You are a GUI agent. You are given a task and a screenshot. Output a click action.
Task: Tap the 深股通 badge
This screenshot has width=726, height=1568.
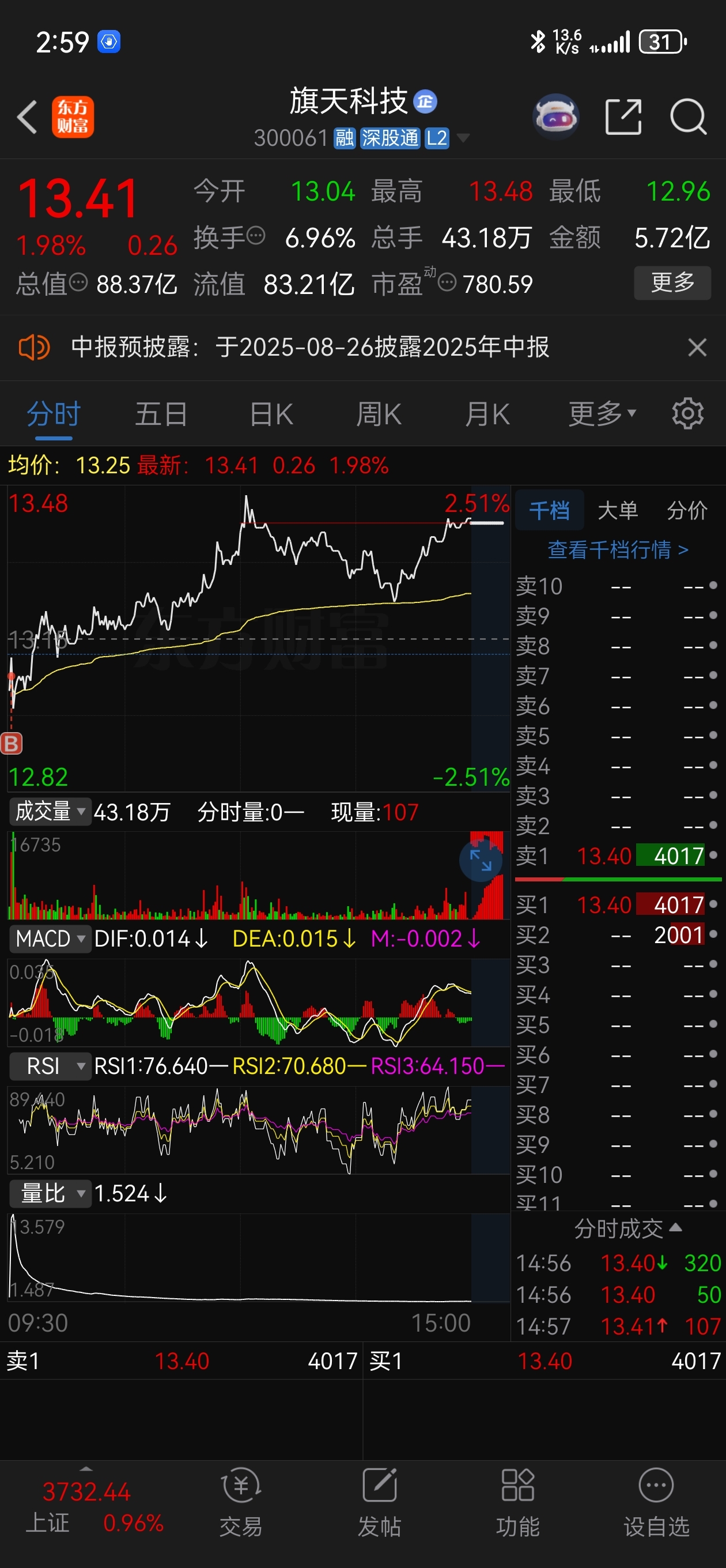[x=390, y=138]
